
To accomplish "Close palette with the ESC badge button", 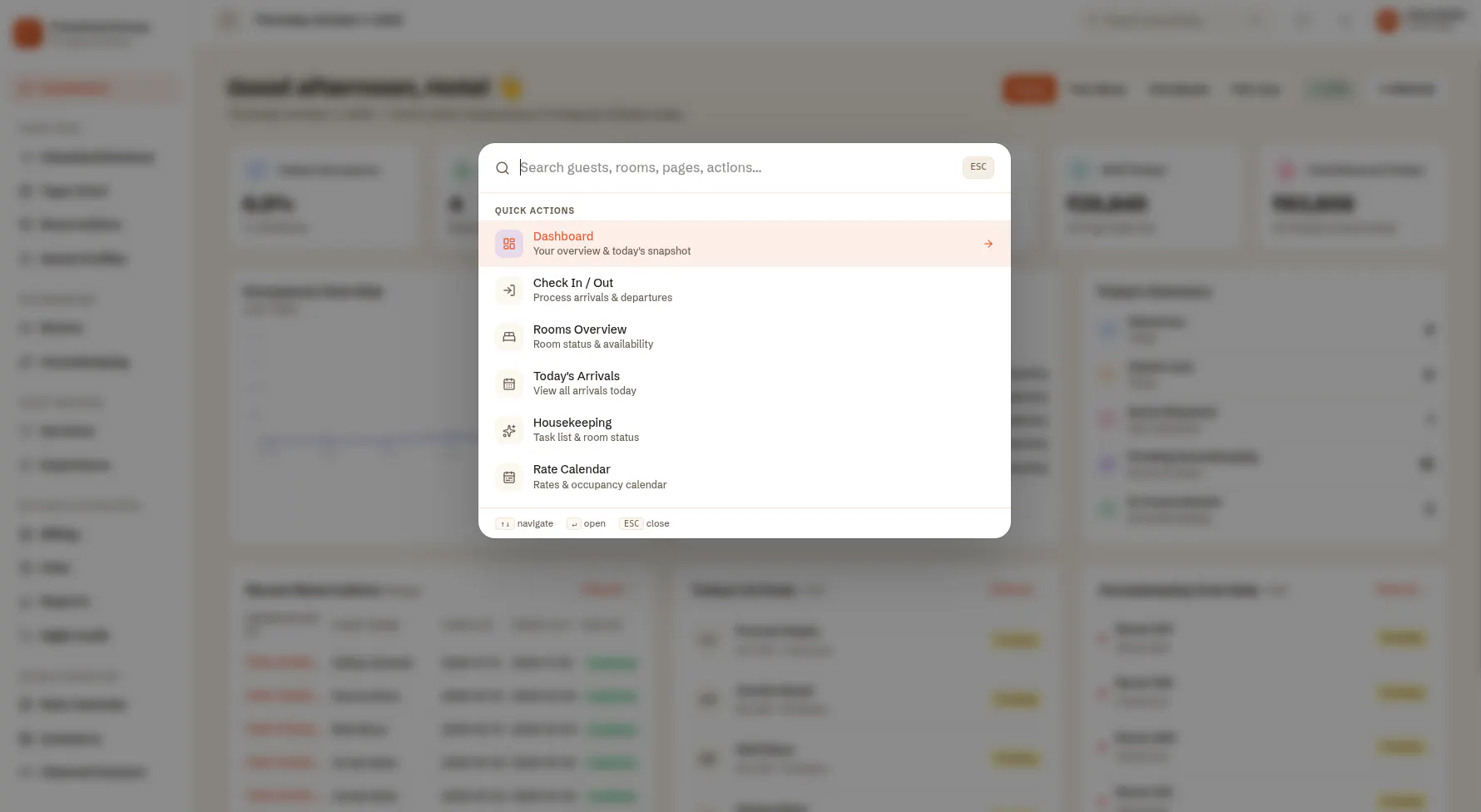I will pos(978,167).
